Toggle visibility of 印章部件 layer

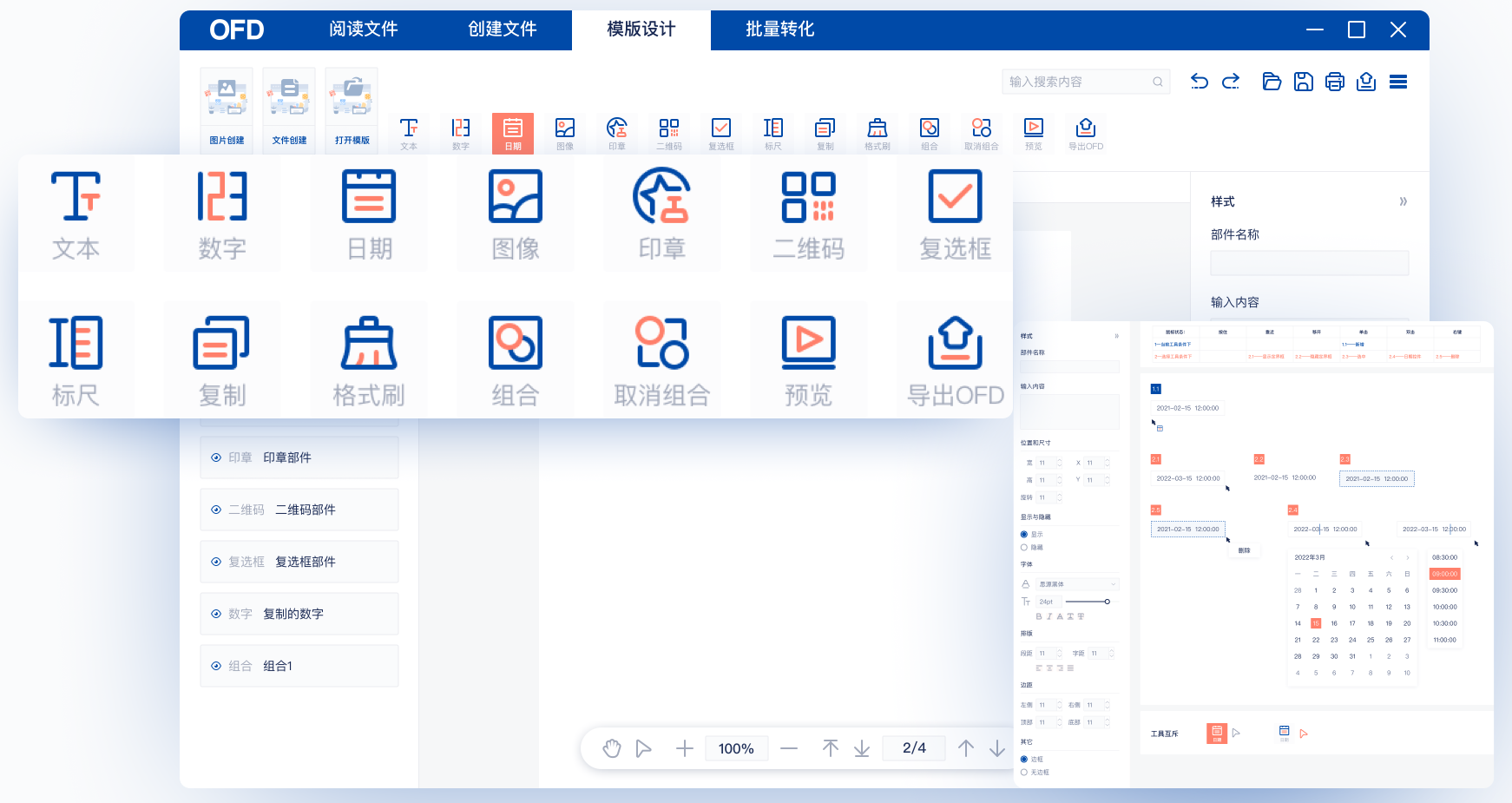point(216,457)
